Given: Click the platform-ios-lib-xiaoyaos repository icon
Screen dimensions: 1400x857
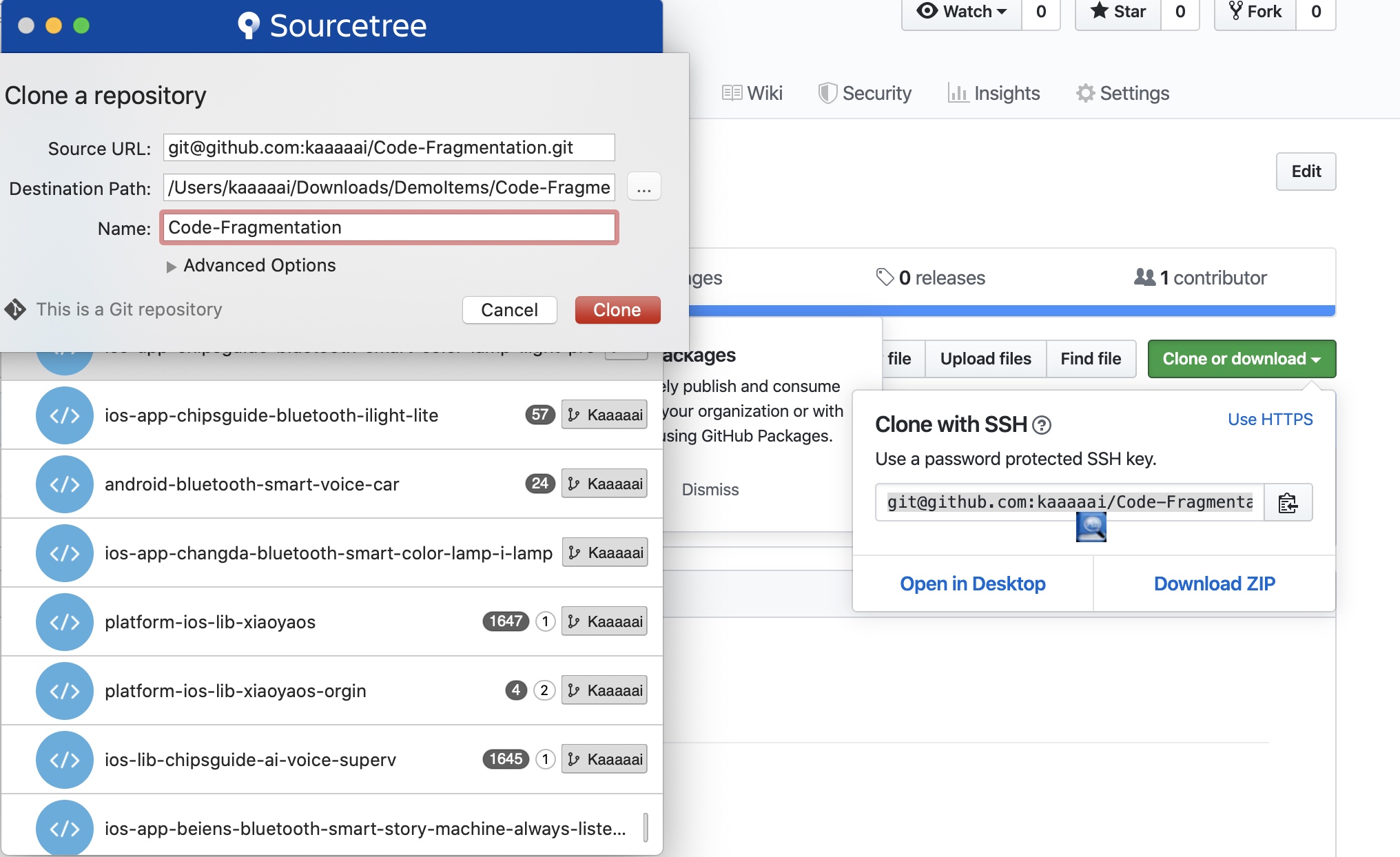Looking at the screenshot, I should [64, 622].
